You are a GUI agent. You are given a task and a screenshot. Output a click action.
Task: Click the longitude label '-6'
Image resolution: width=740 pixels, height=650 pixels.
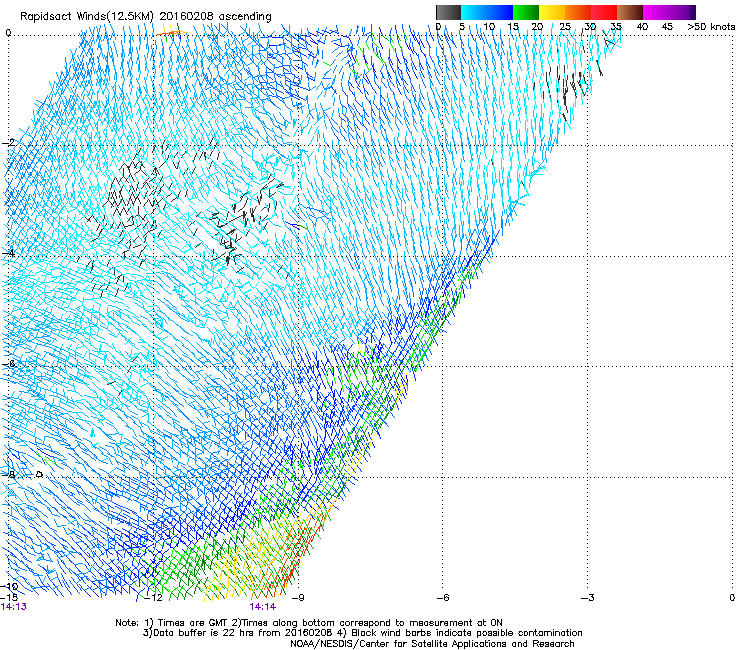(x=443, y=598)
